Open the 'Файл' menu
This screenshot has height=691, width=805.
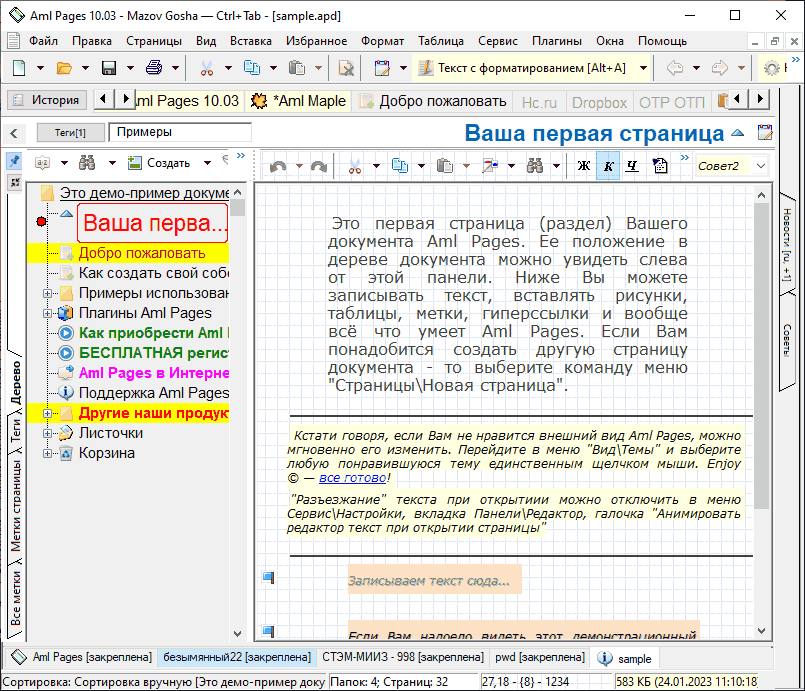point(43,41)
